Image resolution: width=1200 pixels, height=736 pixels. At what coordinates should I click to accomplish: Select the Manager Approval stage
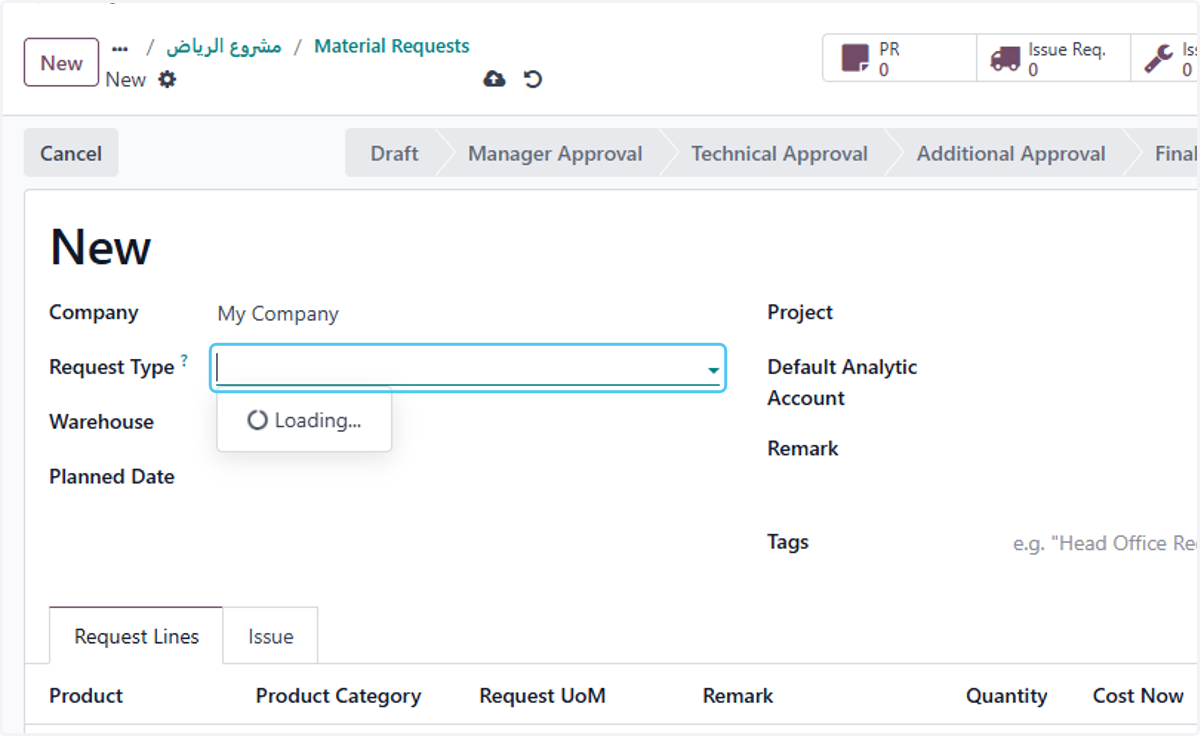click(555, 153)
